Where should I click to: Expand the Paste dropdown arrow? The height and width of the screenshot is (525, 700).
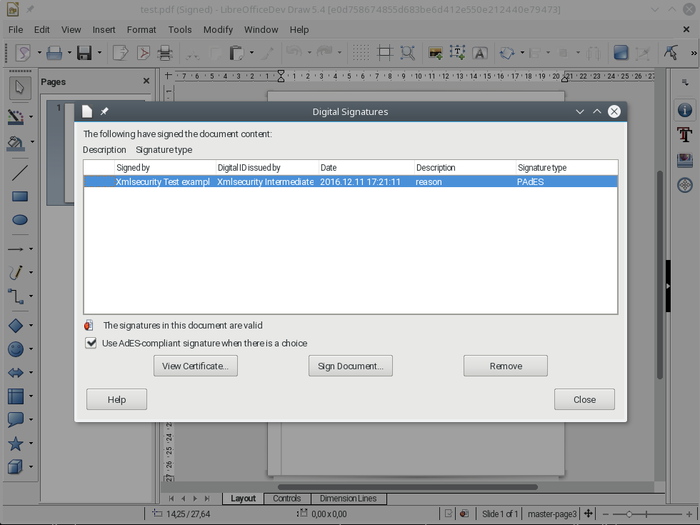(x=252, y=53)
